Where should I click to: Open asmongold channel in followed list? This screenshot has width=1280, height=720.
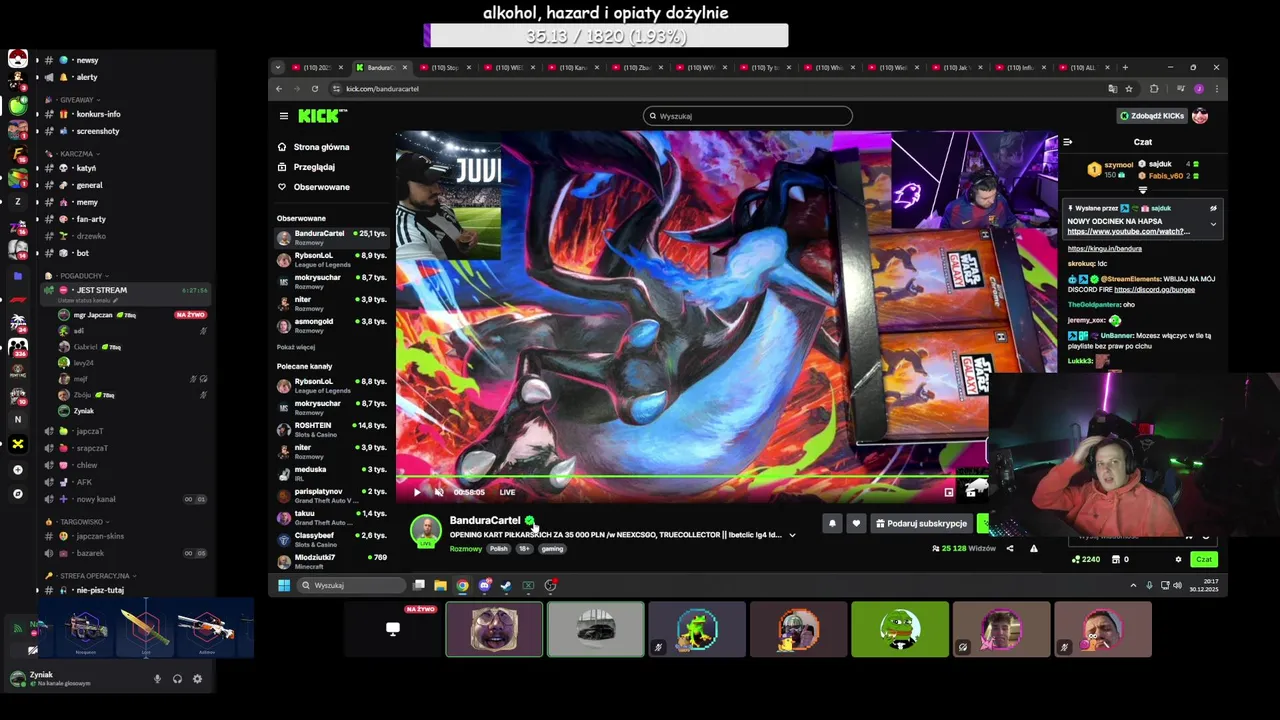click(332, 325)
